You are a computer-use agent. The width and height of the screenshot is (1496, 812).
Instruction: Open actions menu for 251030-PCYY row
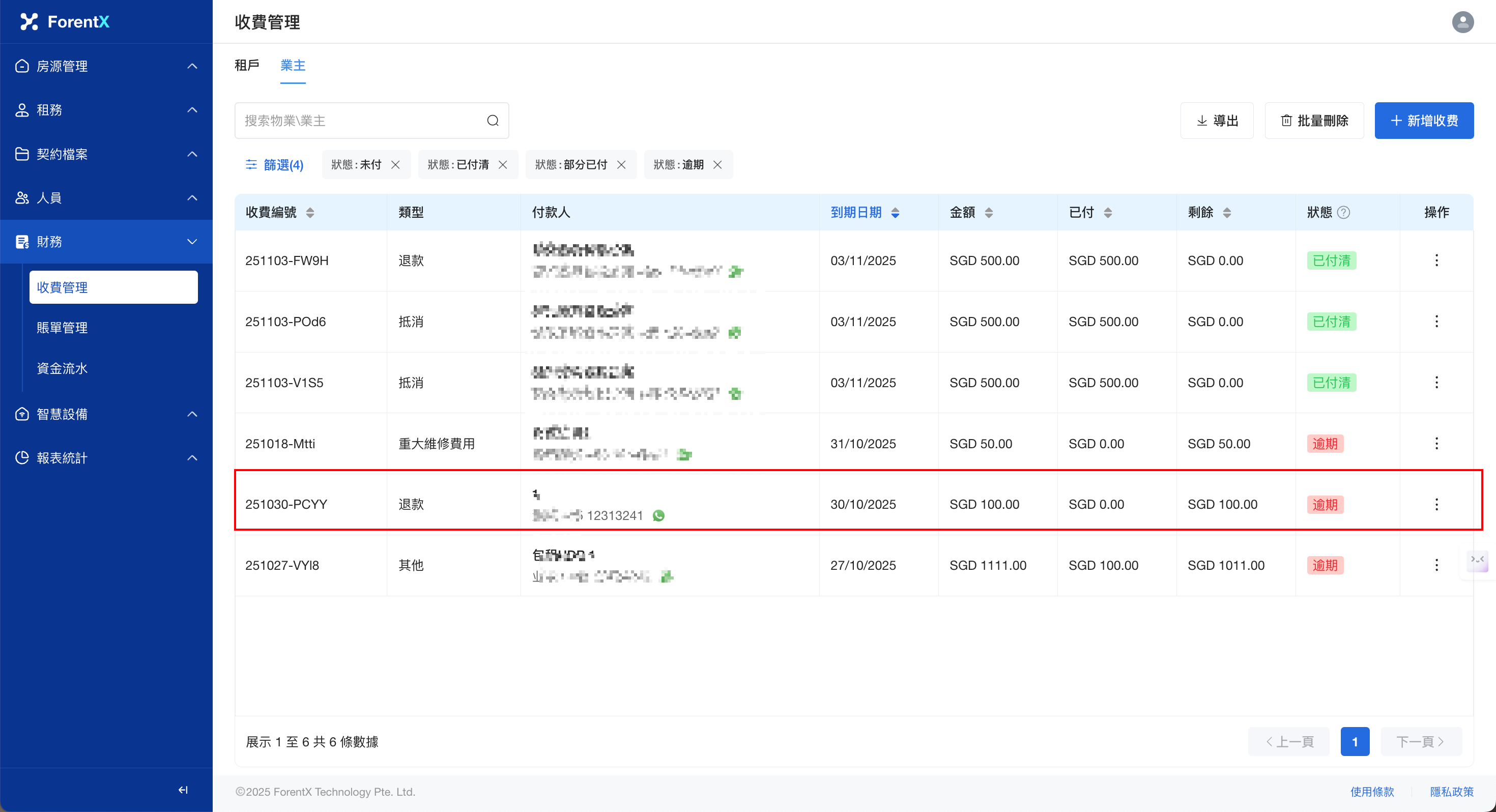[1436, 504]
